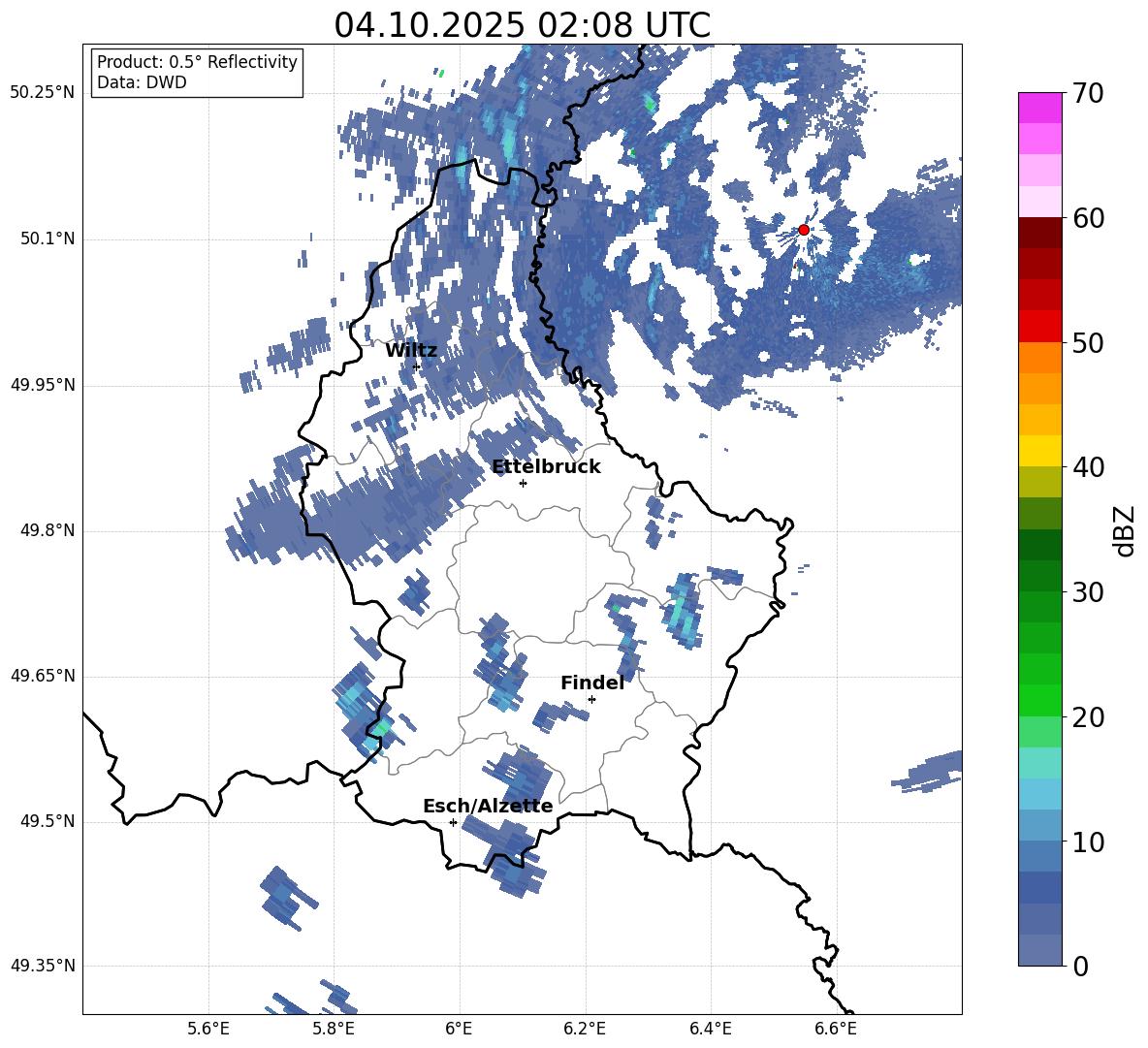The image size is (1148, 1048).
Task: Click the 50.25°N latitude label
Action: tap(43, 93)
